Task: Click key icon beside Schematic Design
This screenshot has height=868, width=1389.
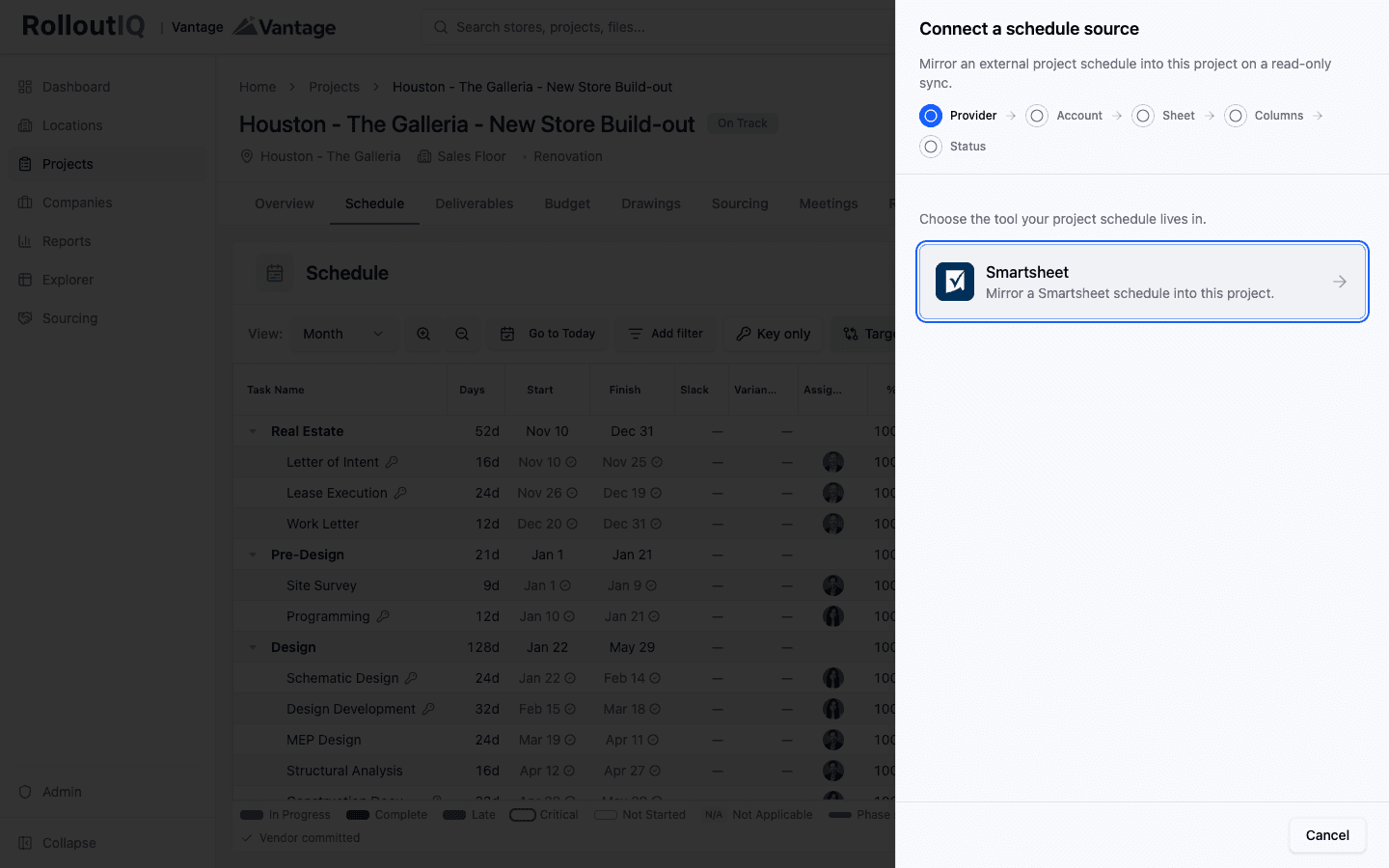Action: coord(411,678)
